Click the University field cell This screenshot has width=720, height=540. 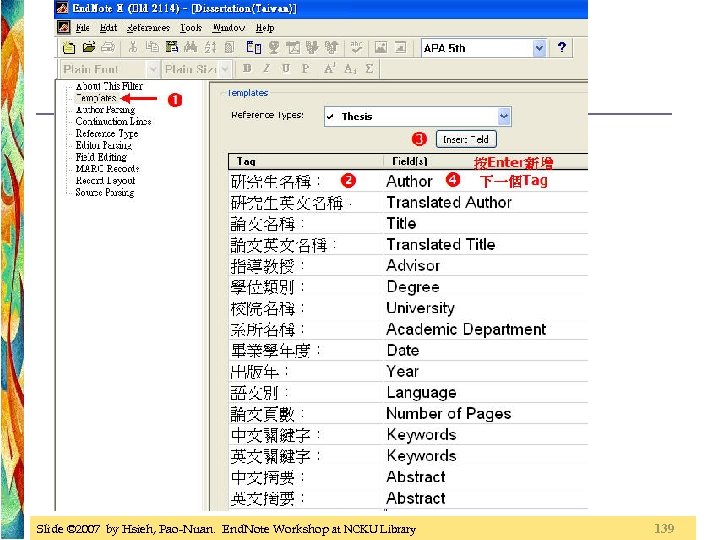(x=486, y=308)
